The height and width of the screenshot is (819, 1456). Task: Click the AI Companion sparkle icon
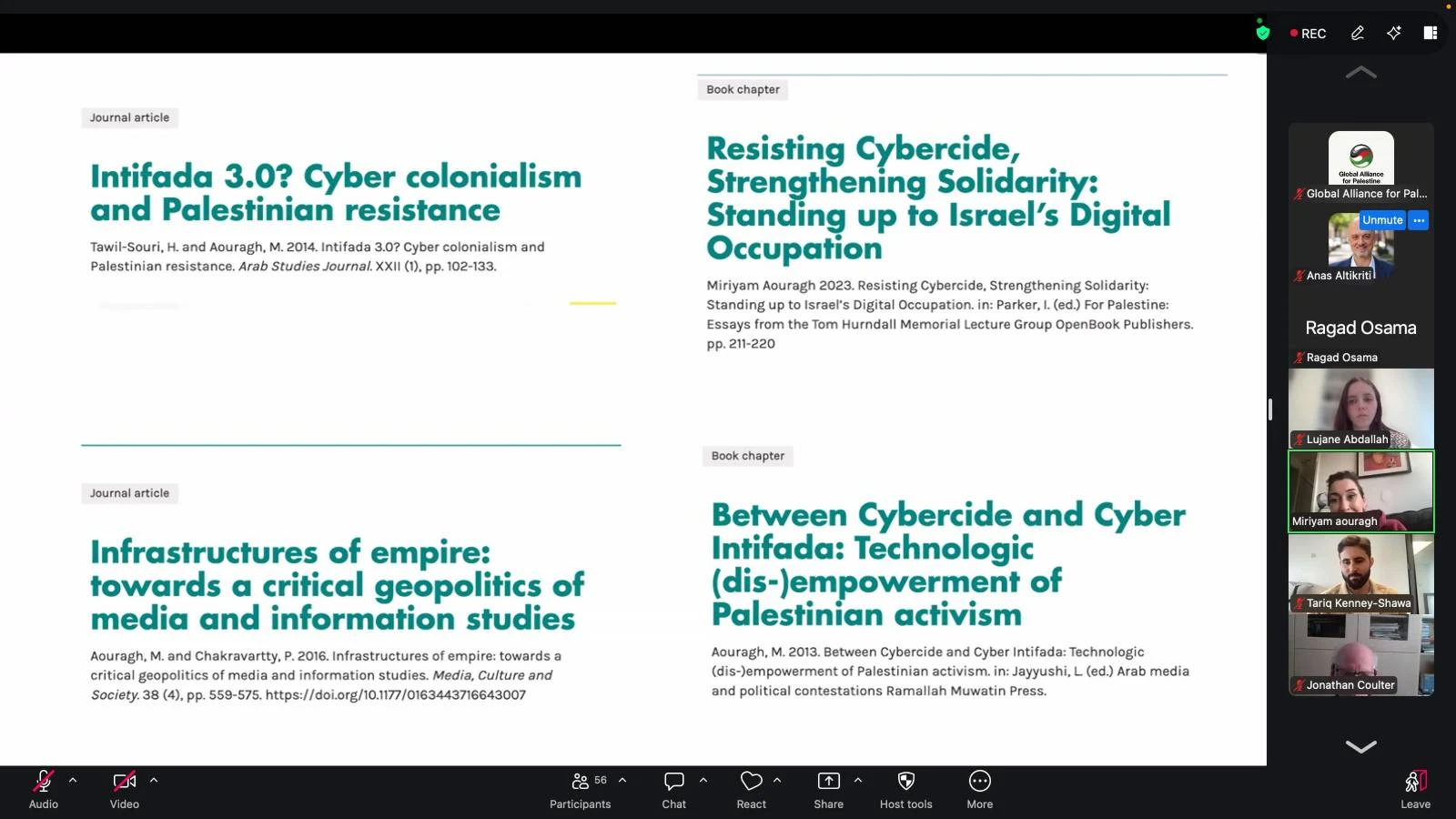pyautogui.click(x=1393, y=33)
